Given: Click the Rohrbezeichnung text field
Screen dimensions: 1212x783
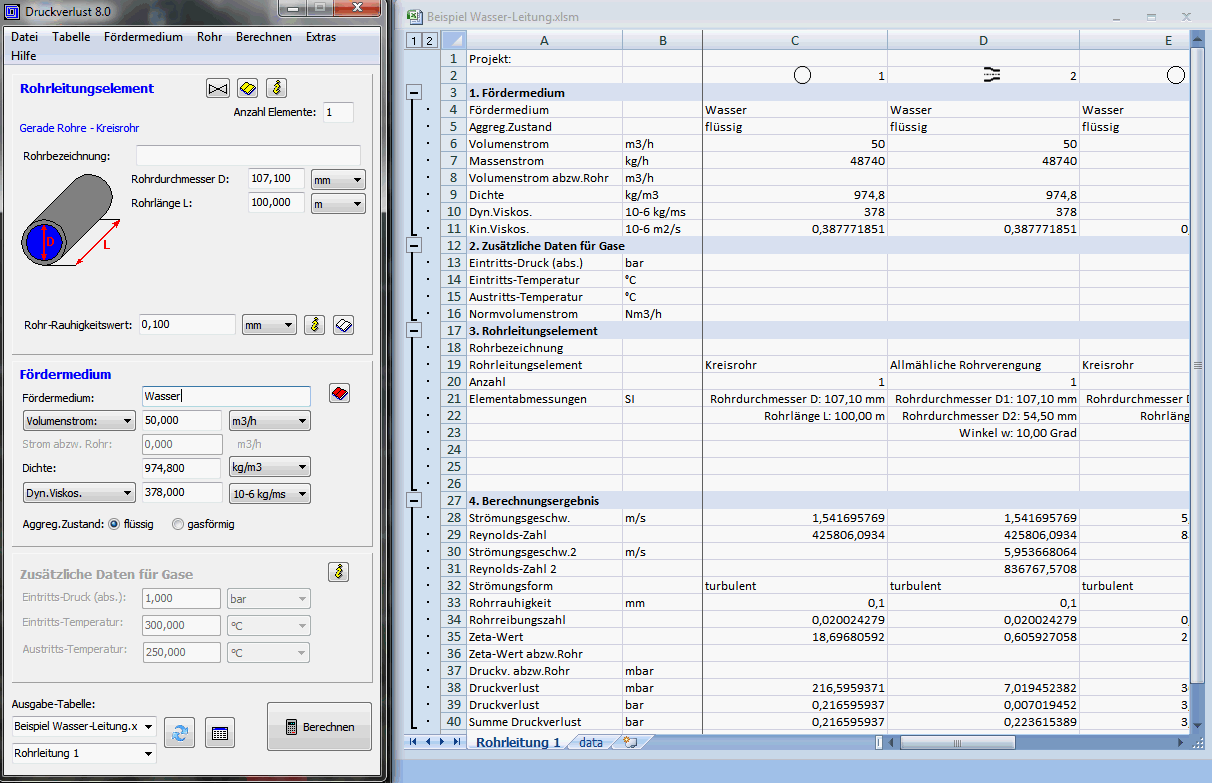Looking at the screenshot, I should click(x=248, y=156).
